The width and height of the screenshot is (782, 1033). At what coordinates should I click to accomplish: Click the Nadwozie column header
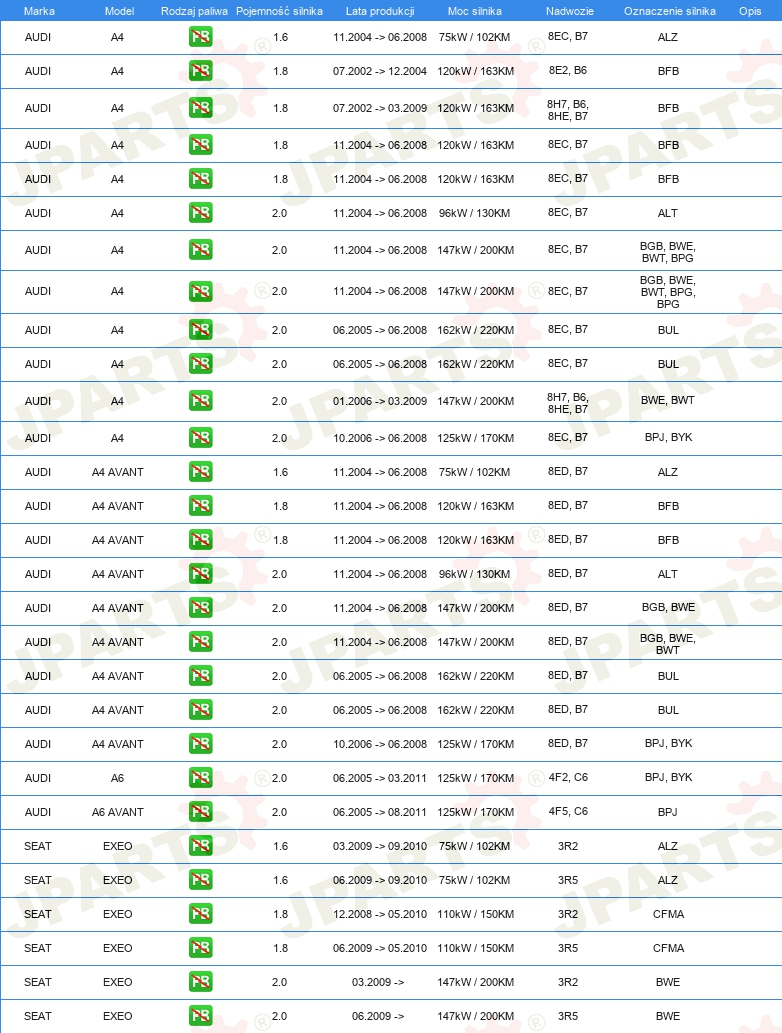coord(570,11)
